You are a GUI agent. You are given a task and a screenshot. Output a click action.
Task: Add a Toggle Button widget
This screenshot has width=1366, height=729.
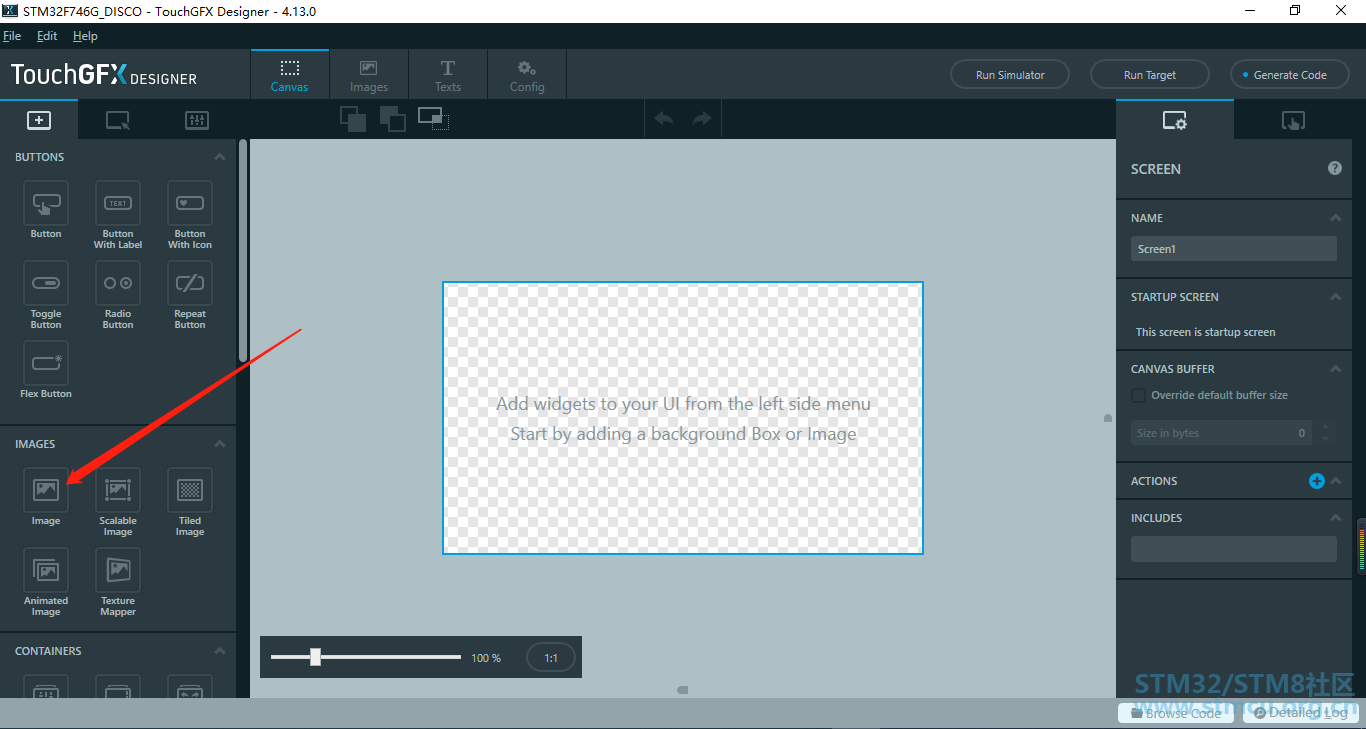[x=46, y=283]
